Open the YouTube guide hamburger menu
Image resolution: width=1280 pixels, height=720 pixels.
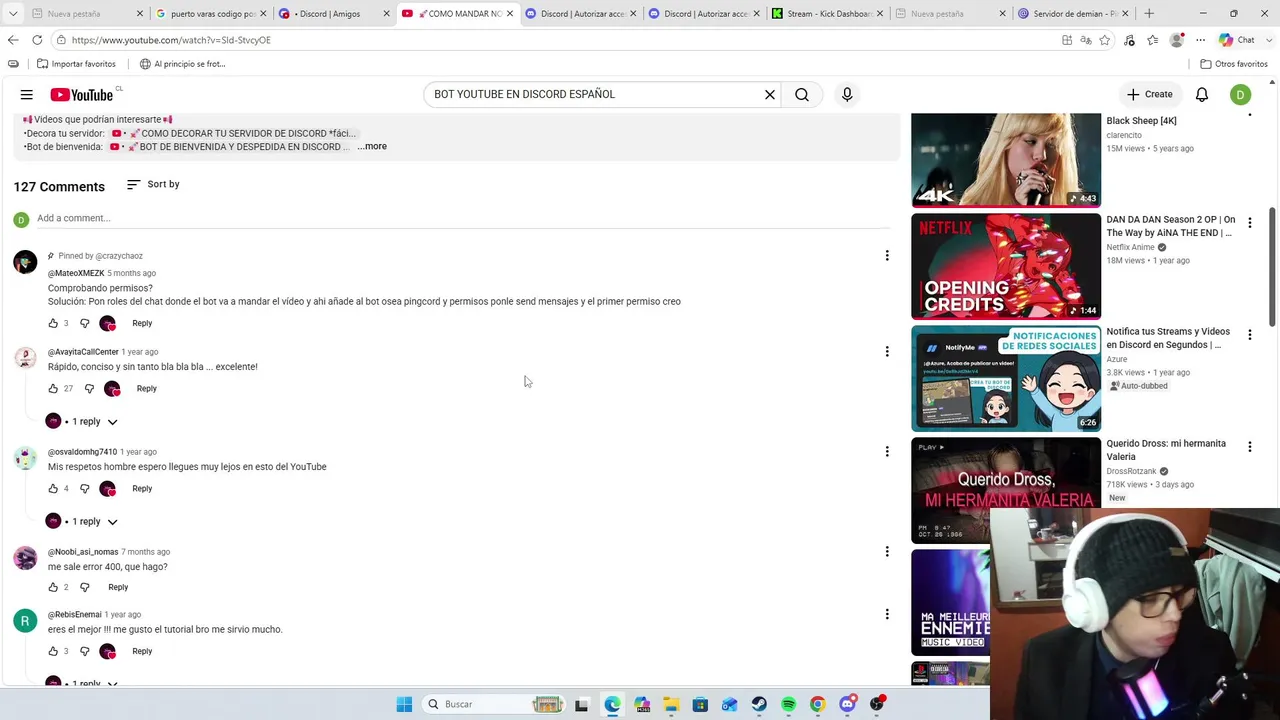click(x=27, y=95)
